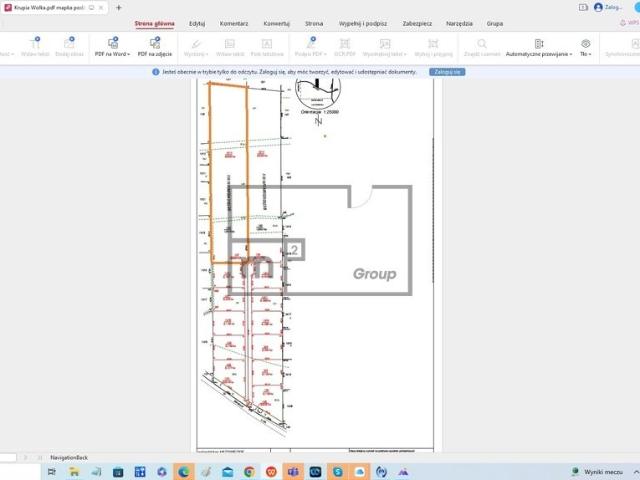
Task: Click the Automatyczne przewijanie icon
Action: click(539, 43)
